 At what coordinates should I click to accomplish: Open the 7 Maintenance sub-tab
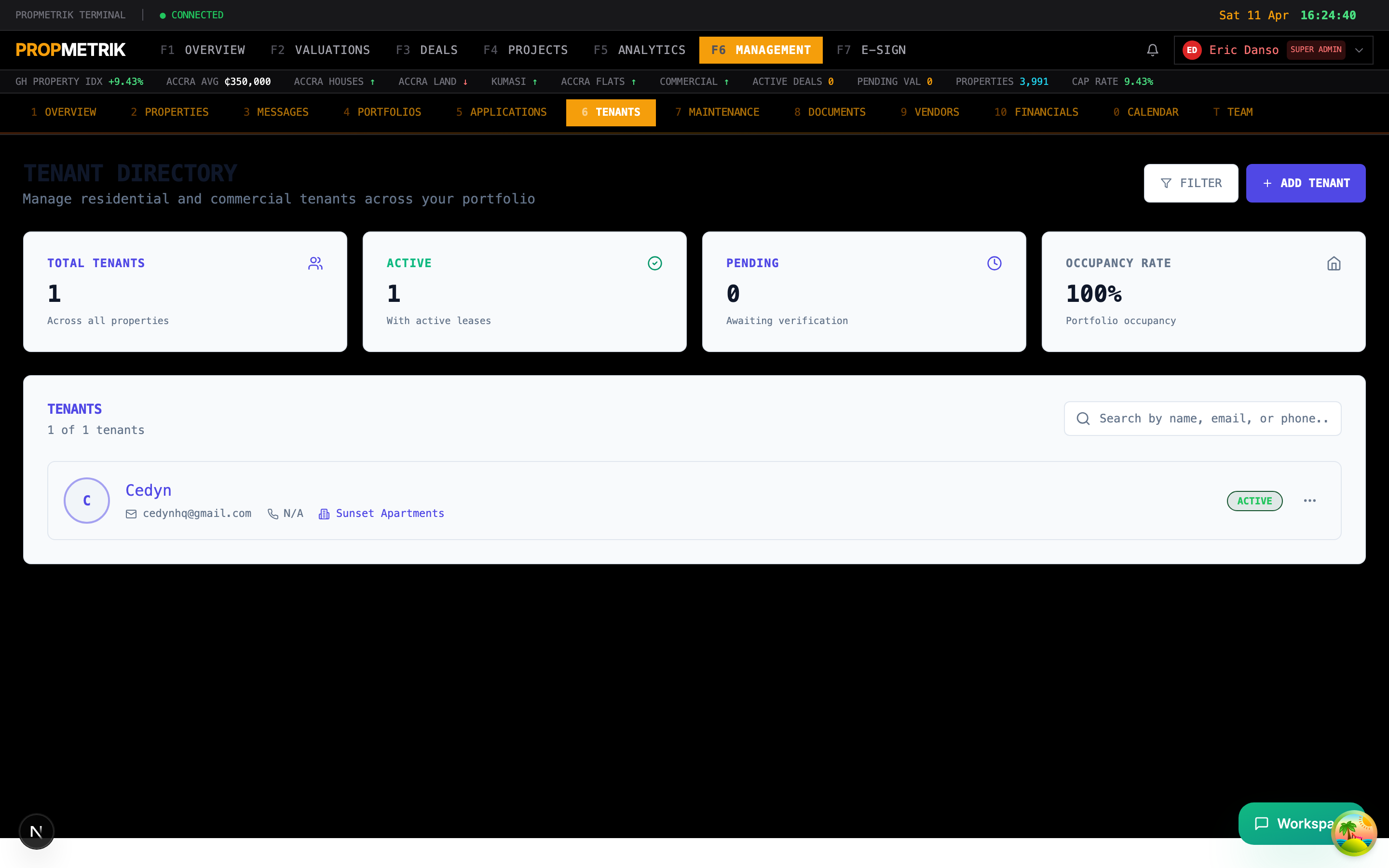(717, 112)
